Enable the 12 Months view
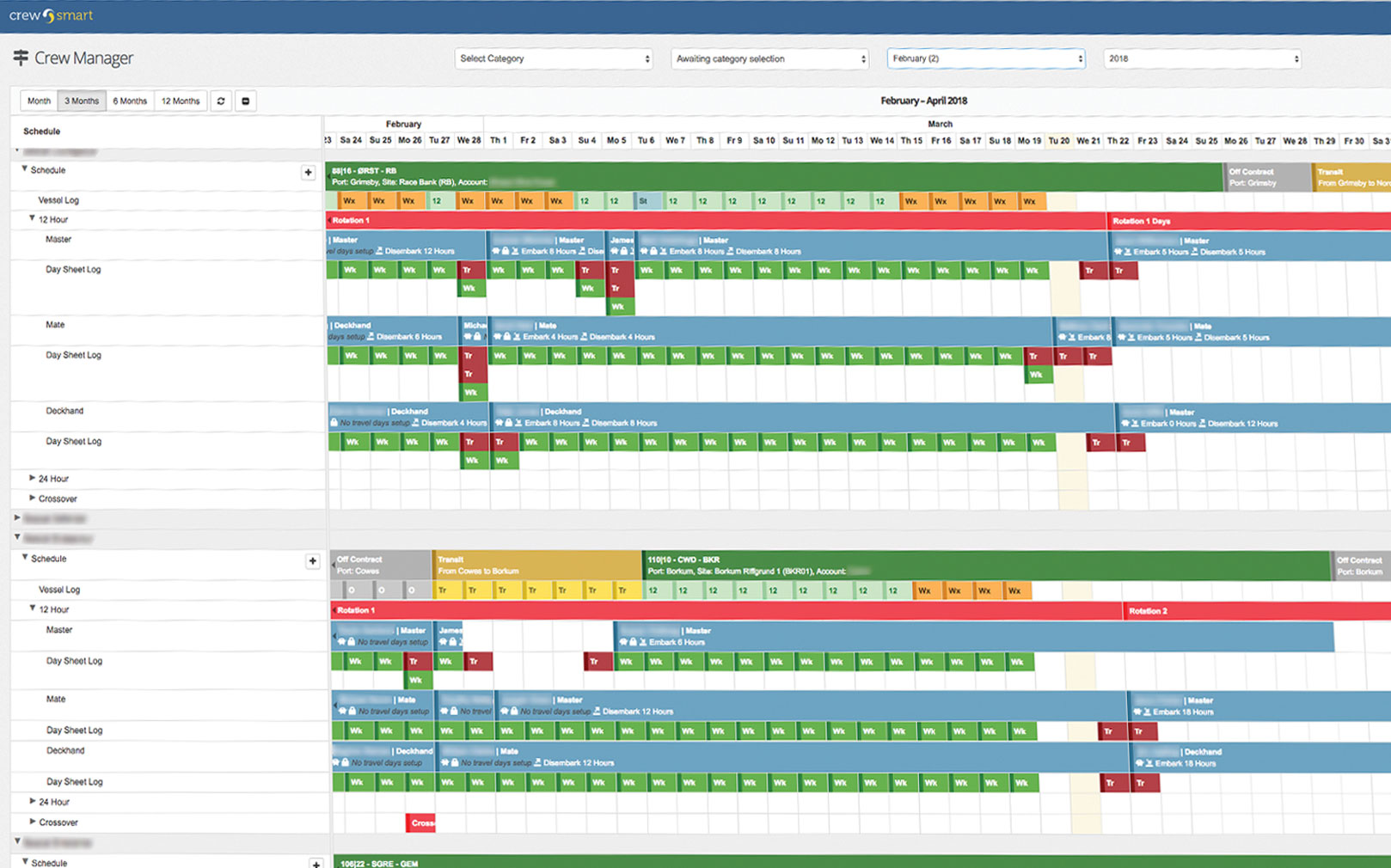 coord(181,101)
